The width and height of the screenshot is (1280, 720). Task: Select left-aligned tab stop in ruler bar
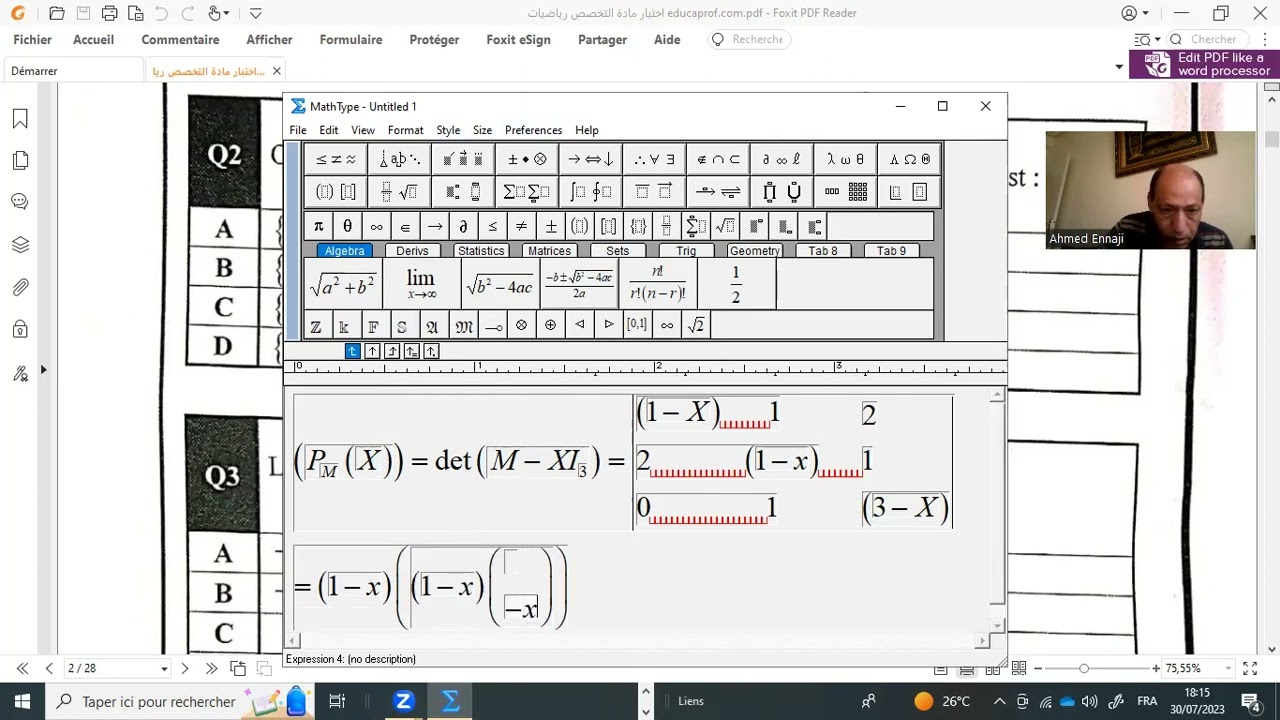pos(352,351)
